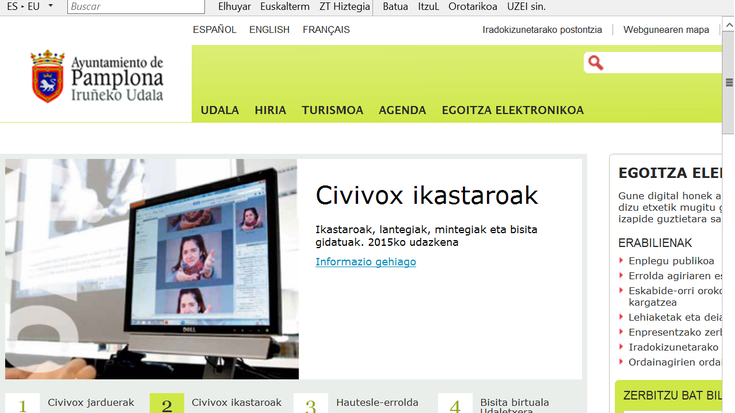Follow the Informazio gehiago link
Image resolution: width=735 pixels, height=413 pixels.
point(366,262)
